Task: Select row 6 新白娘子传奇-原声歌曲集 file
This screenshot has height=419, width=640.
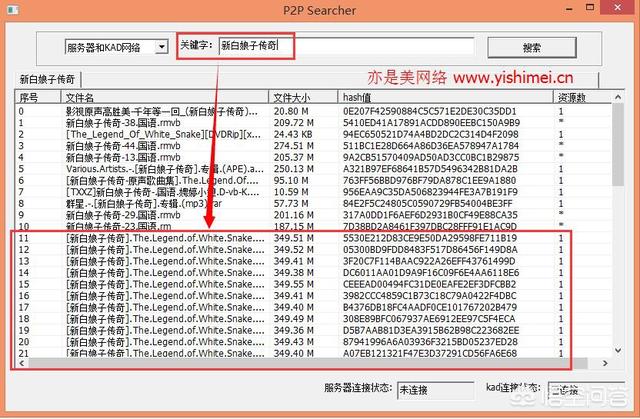Action: (162, 180)
